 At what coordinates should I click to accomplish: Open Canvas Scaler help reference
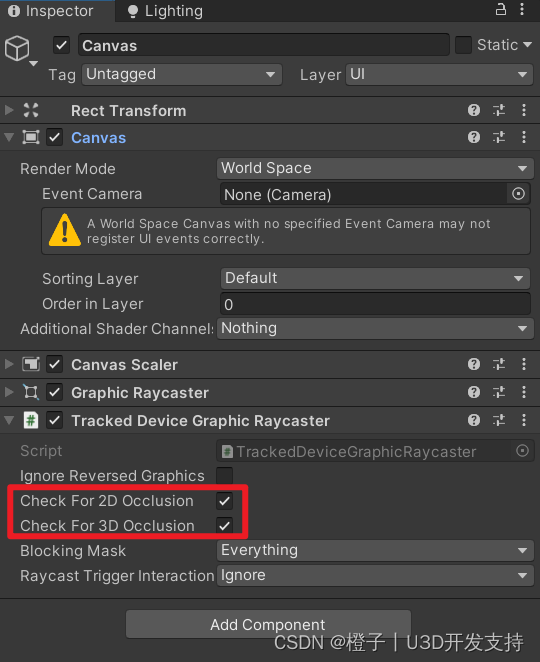[474, 364]
